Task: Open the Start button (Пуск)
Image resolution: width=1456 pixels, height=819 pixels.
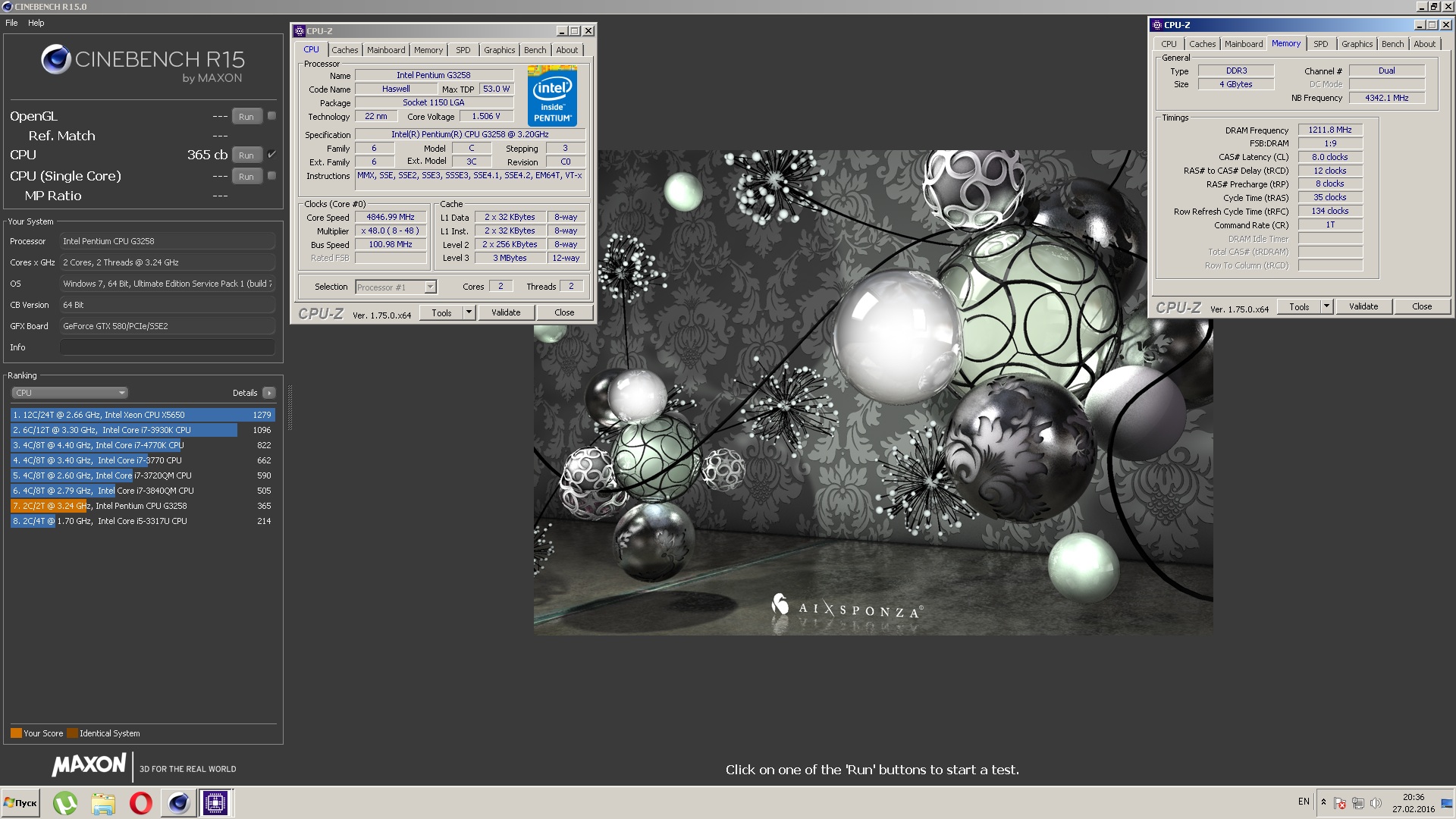Action: pos(20,802)
